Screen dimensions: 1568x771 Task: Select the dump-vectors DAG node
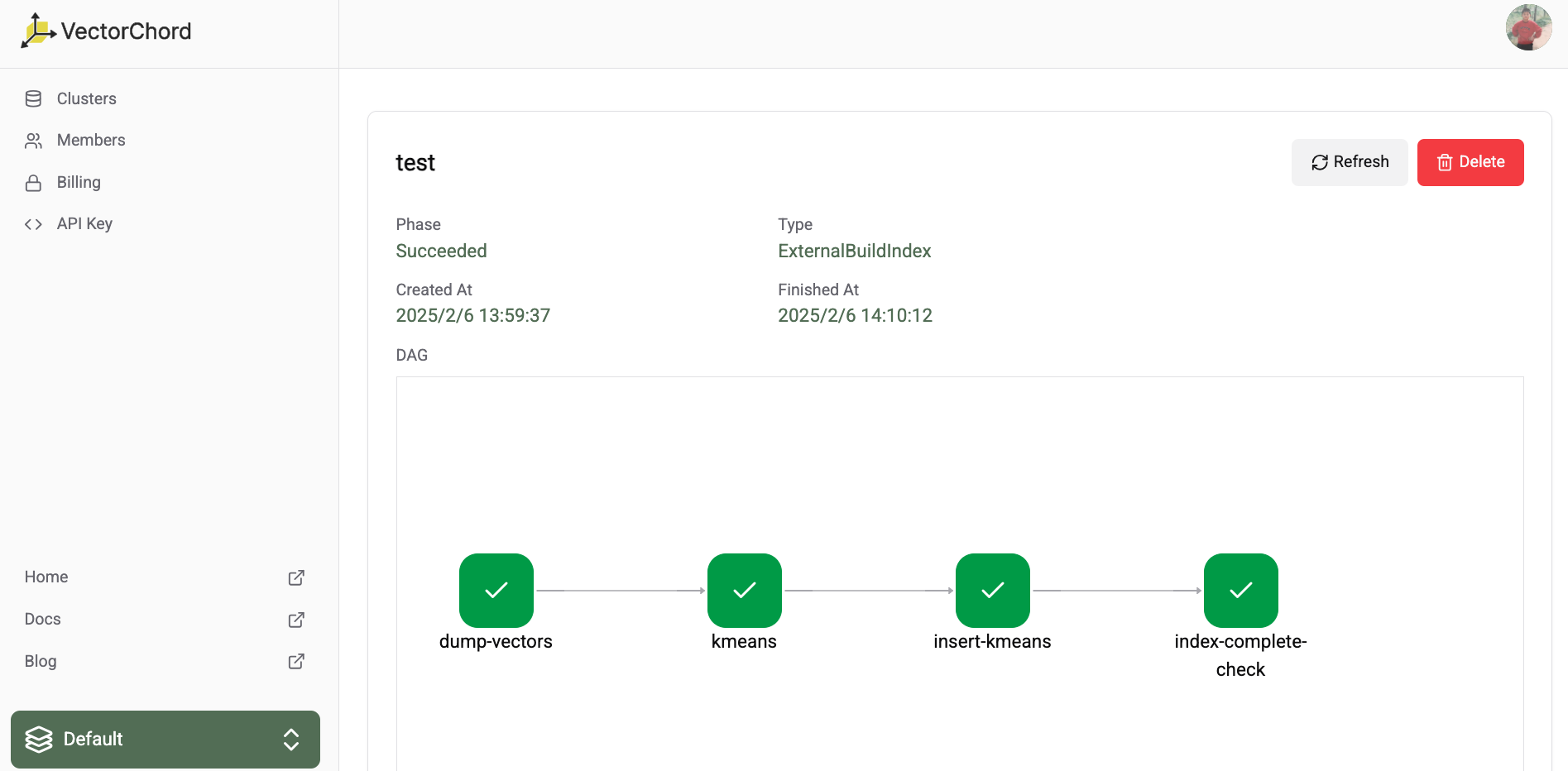click(496, 590)
